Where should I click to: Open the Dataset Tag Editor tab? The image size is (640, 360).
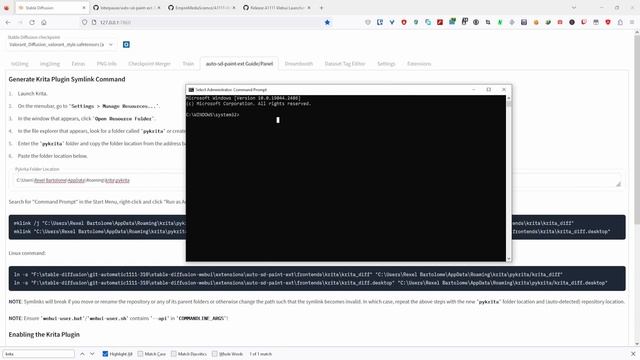pos(345,64)
